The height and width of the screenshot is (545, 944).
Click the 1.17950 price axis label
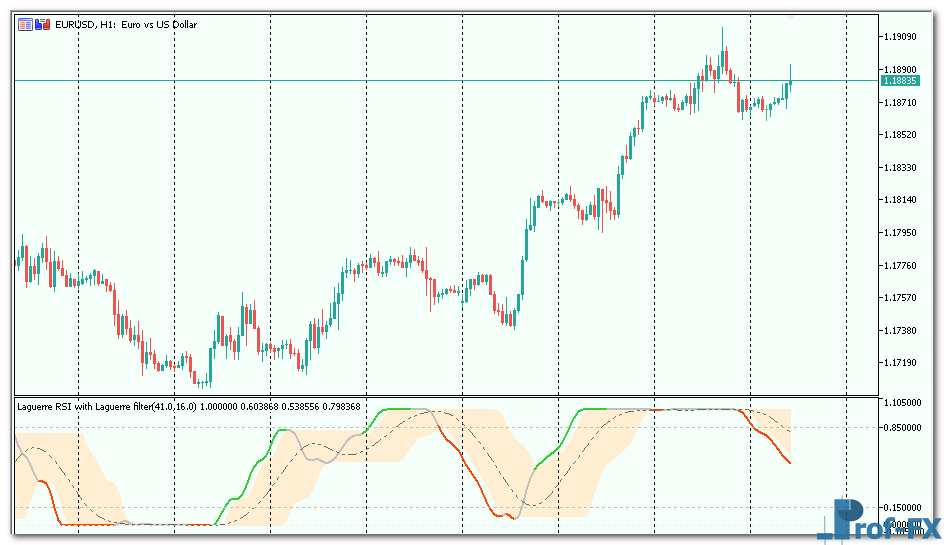click(x=901, y=233)
